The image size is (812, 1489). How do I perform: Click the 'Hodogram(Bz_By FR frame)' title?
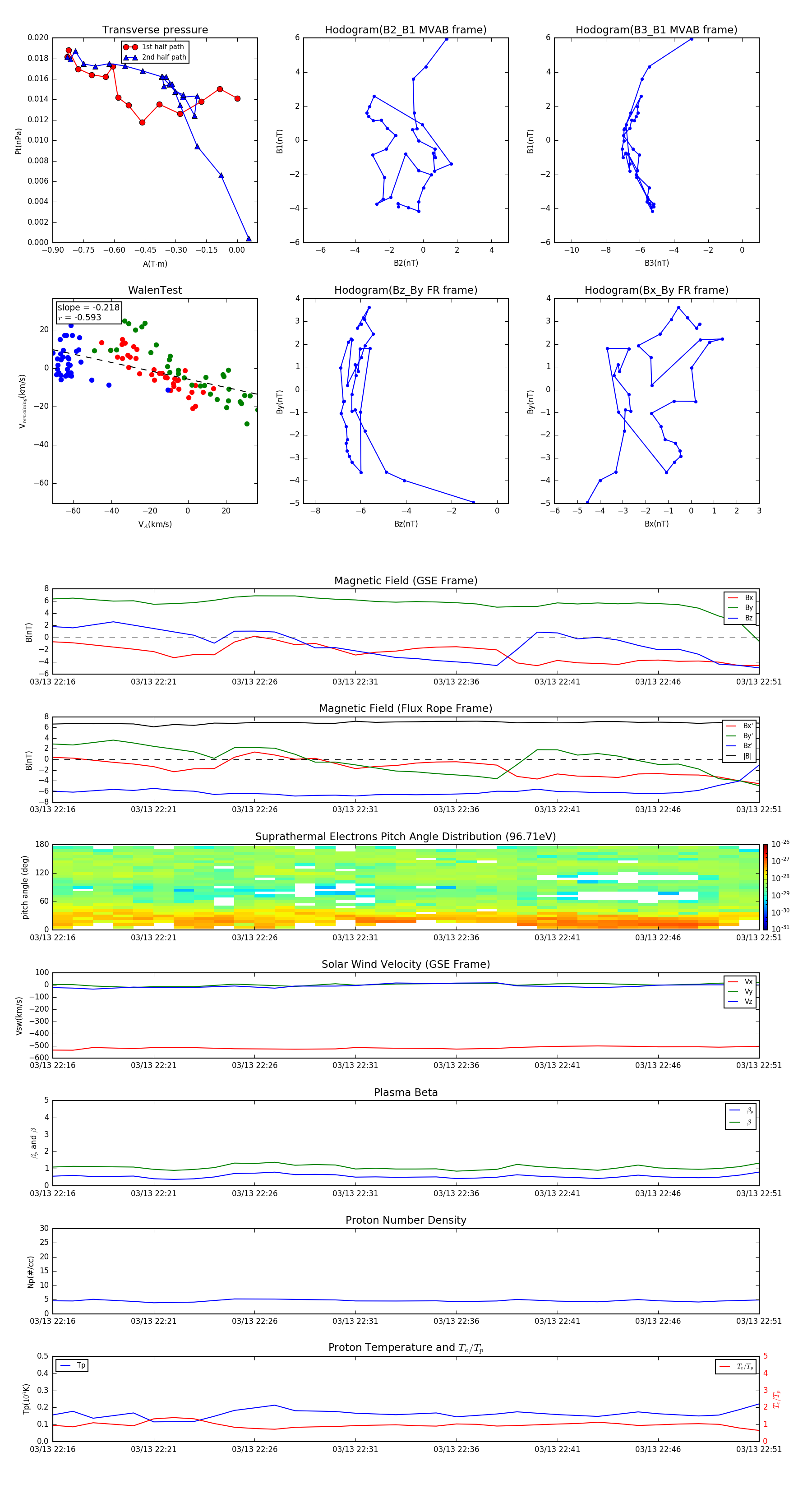406,290
